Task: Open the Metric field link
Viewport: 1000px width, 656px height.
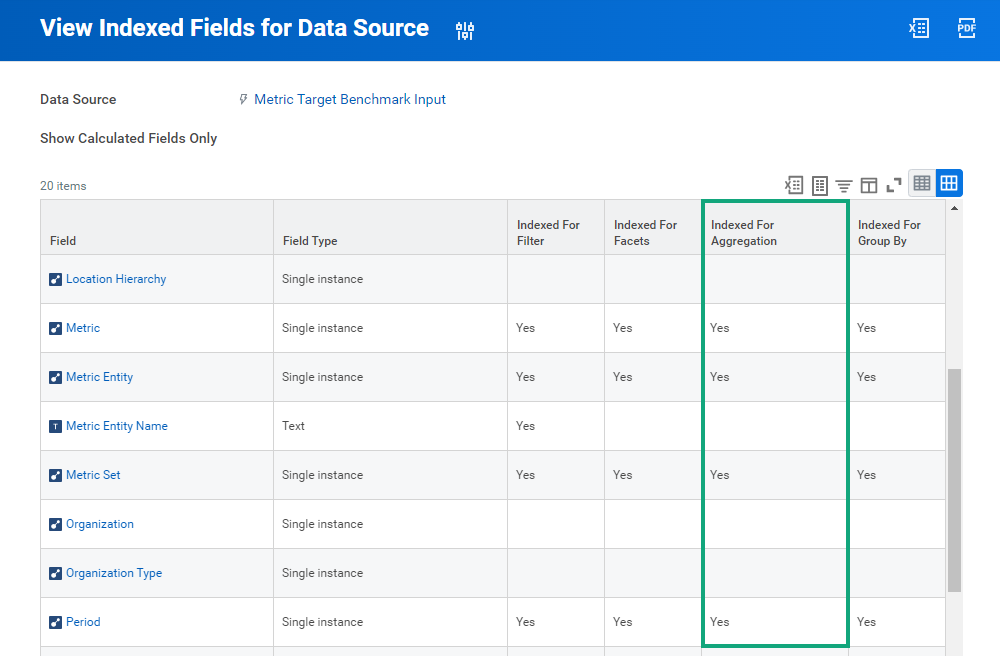Action: pyautogui.click(x=83, y=328)
